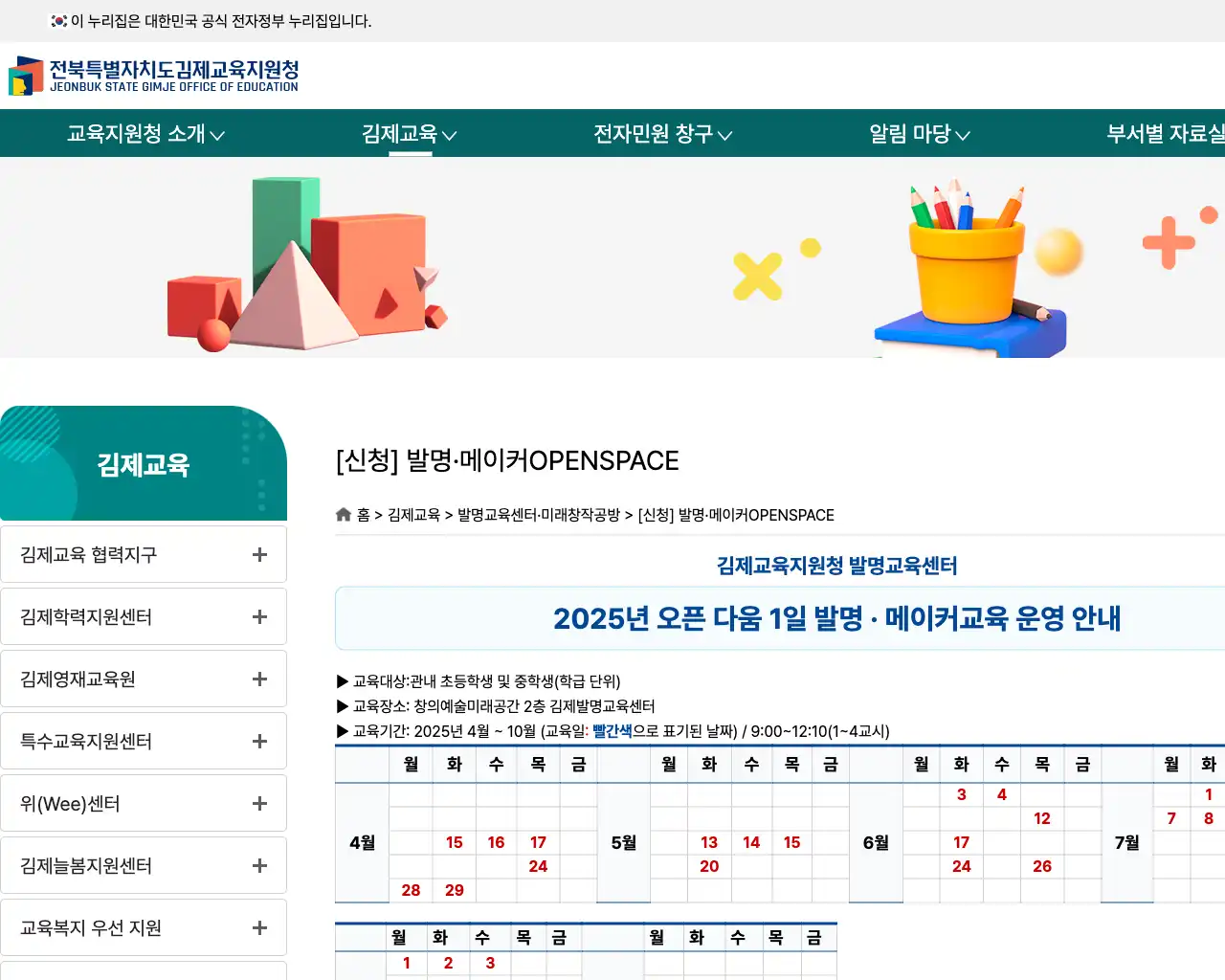This screenshot has width=1225, height=980.
Task: Open 김제학력지원센터 sidebar item
Action: (144, 616)
